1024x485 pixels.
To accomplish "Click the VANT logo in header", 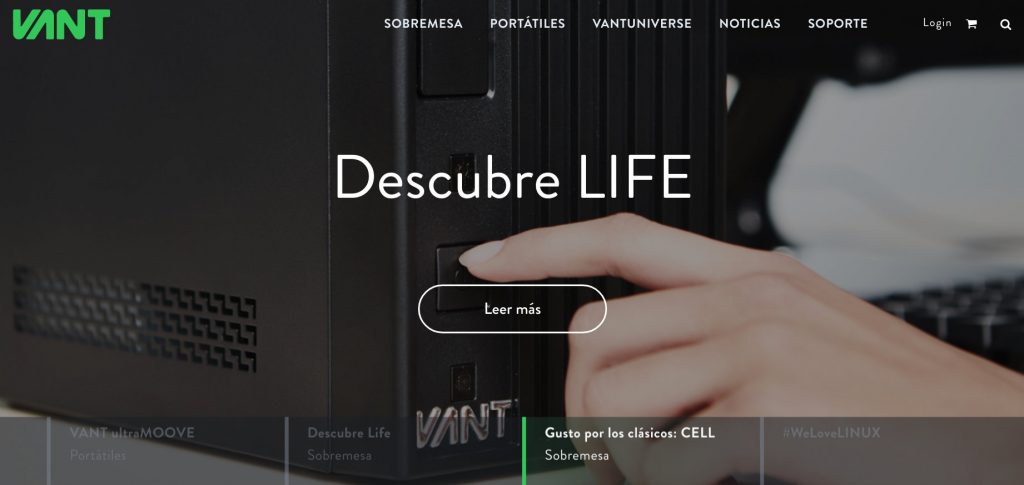I will click(61, 24).
